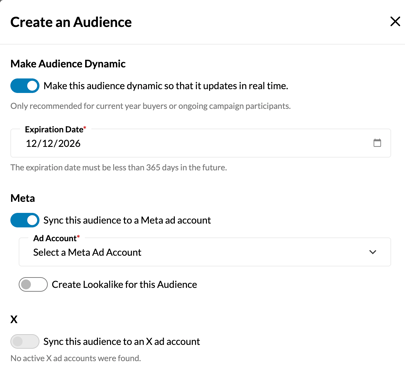Image resolution: width=405 pixels, height=376 pixels.
Task: Toggle the X ad account sync switch
Action: 25,341
